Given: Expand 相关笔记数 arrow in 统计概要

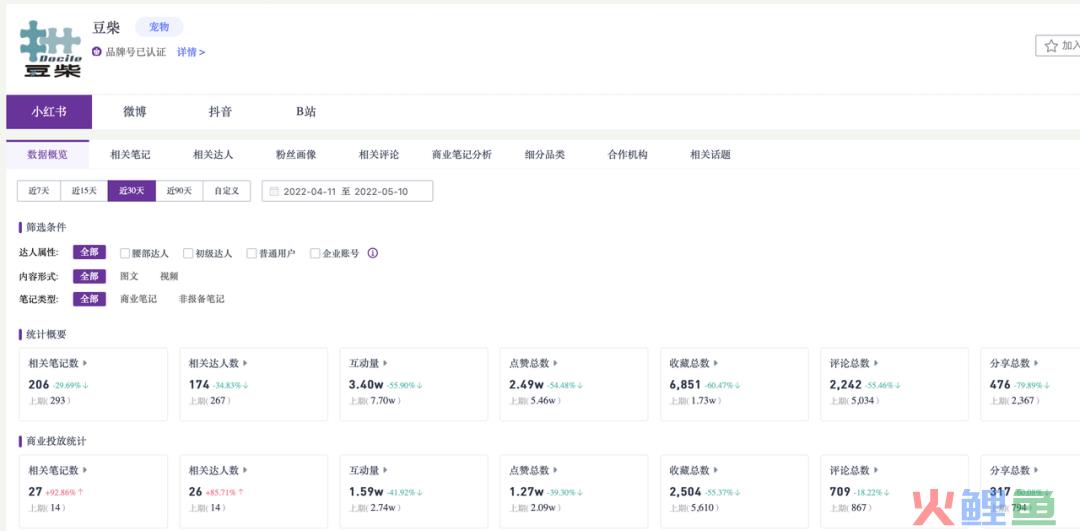Looking at the screenshot, I should coord(85,363).
